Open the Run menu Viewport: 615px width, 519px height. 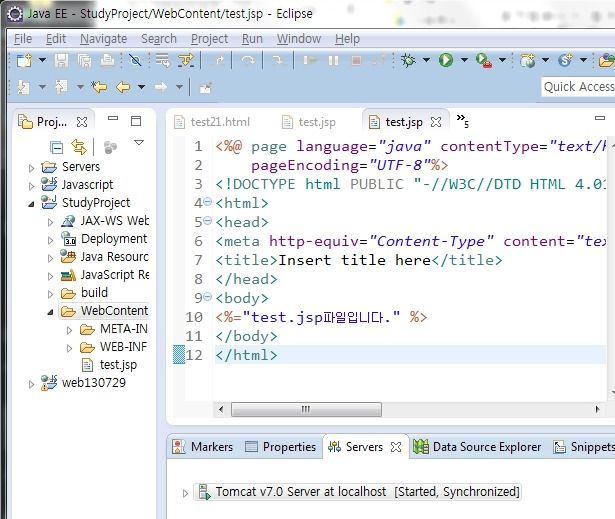point(252,39)
